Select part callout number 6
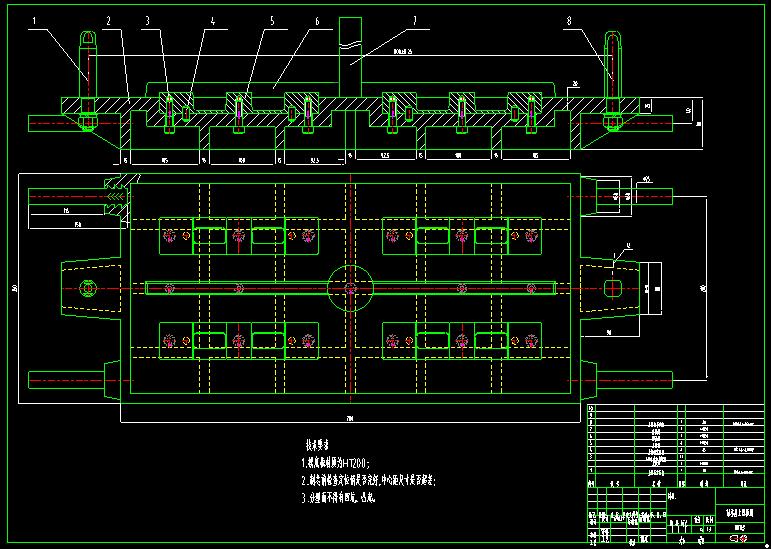The image size is (771, 549). pos(317,21)
